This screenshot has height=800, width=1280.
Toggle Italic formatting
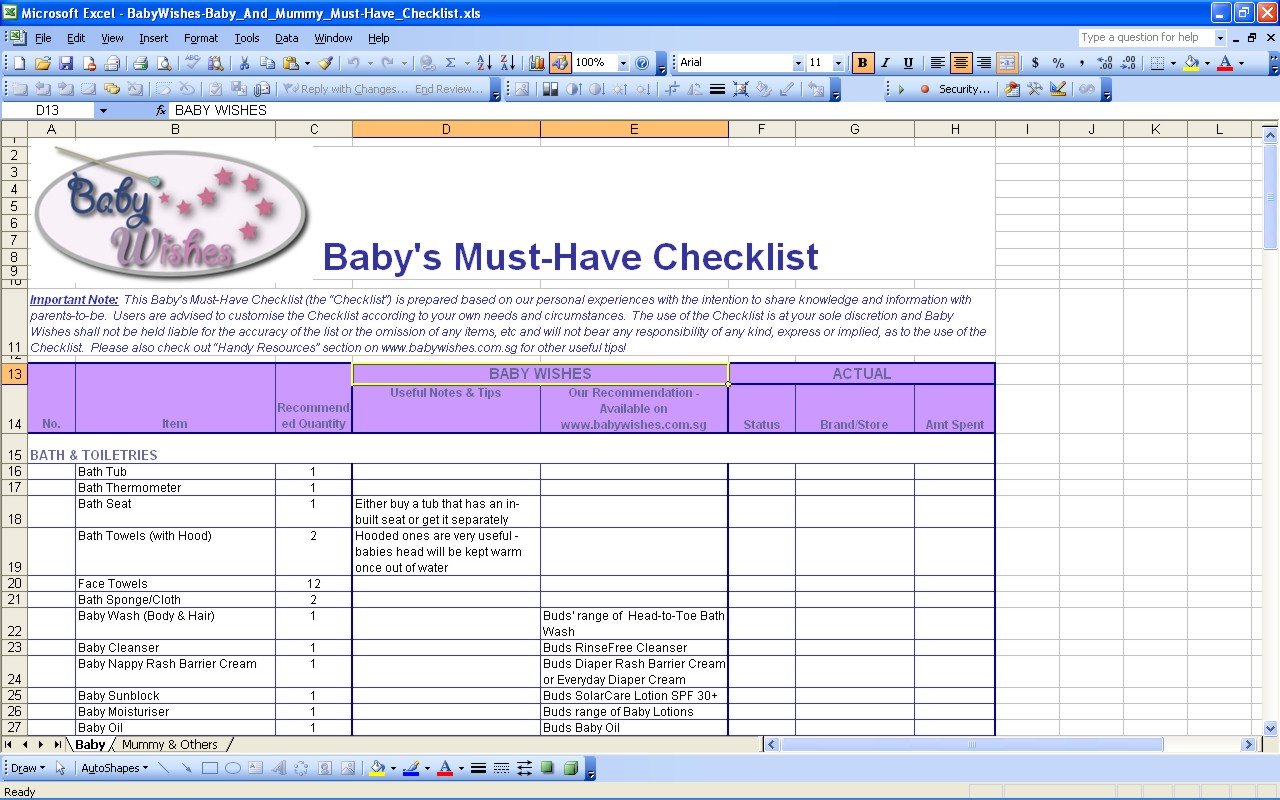(885, 63)
